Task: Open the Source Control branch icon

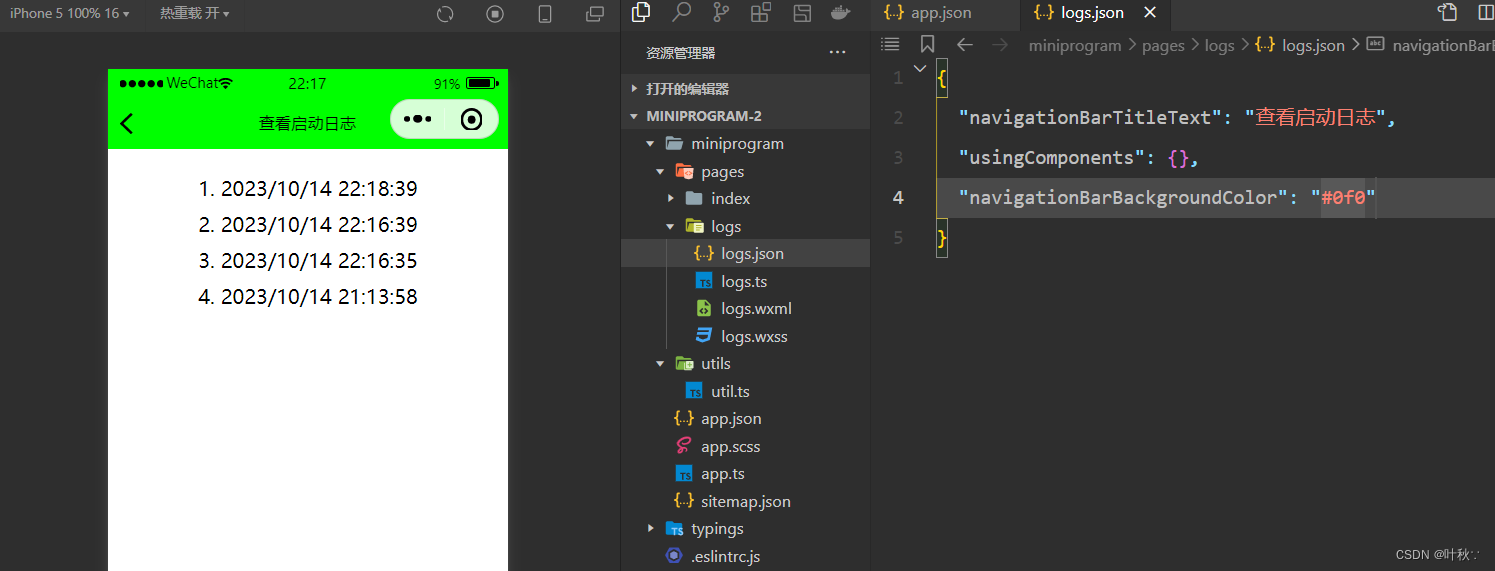Action: [721, 12]
